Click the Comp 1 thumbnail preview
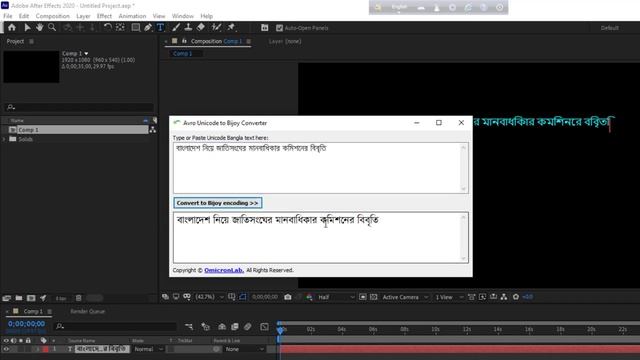The image size is (640, 360). click(31, 67)
